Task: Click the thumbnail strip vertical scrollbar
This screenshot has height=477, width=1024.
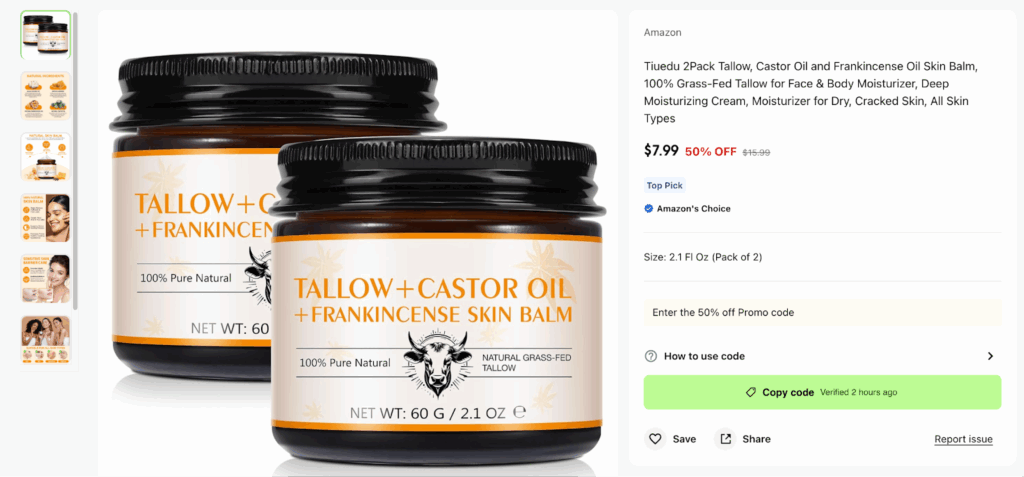Action: click(x=75, y=160)
